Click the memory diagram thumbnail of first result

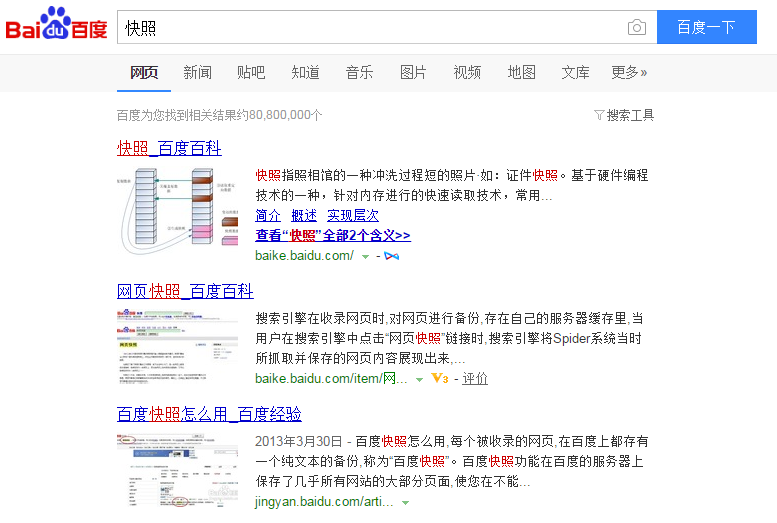pos(177,212)
